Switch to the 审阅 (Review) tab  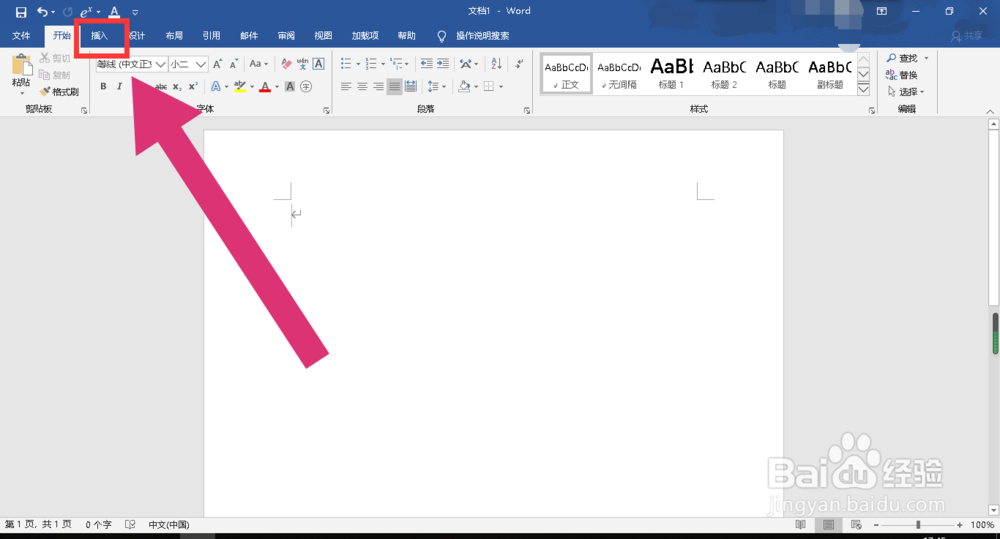click(x=286, y=36)
